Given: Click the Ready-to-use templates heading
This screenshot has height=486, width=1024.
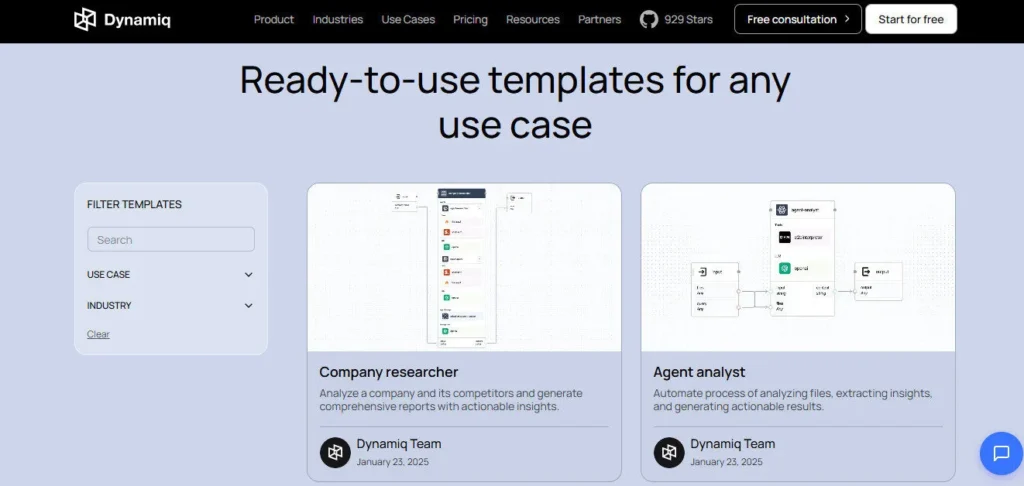Looking at the screenshot, I should (515, 101).
